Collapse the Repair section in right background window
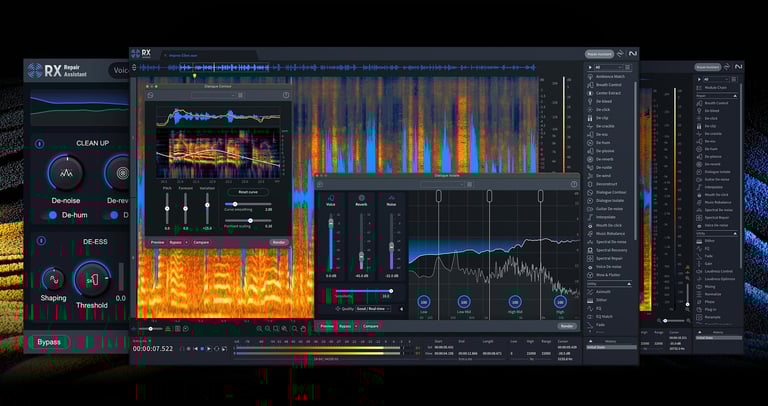The image size is (768, 406). click(734, 96)
